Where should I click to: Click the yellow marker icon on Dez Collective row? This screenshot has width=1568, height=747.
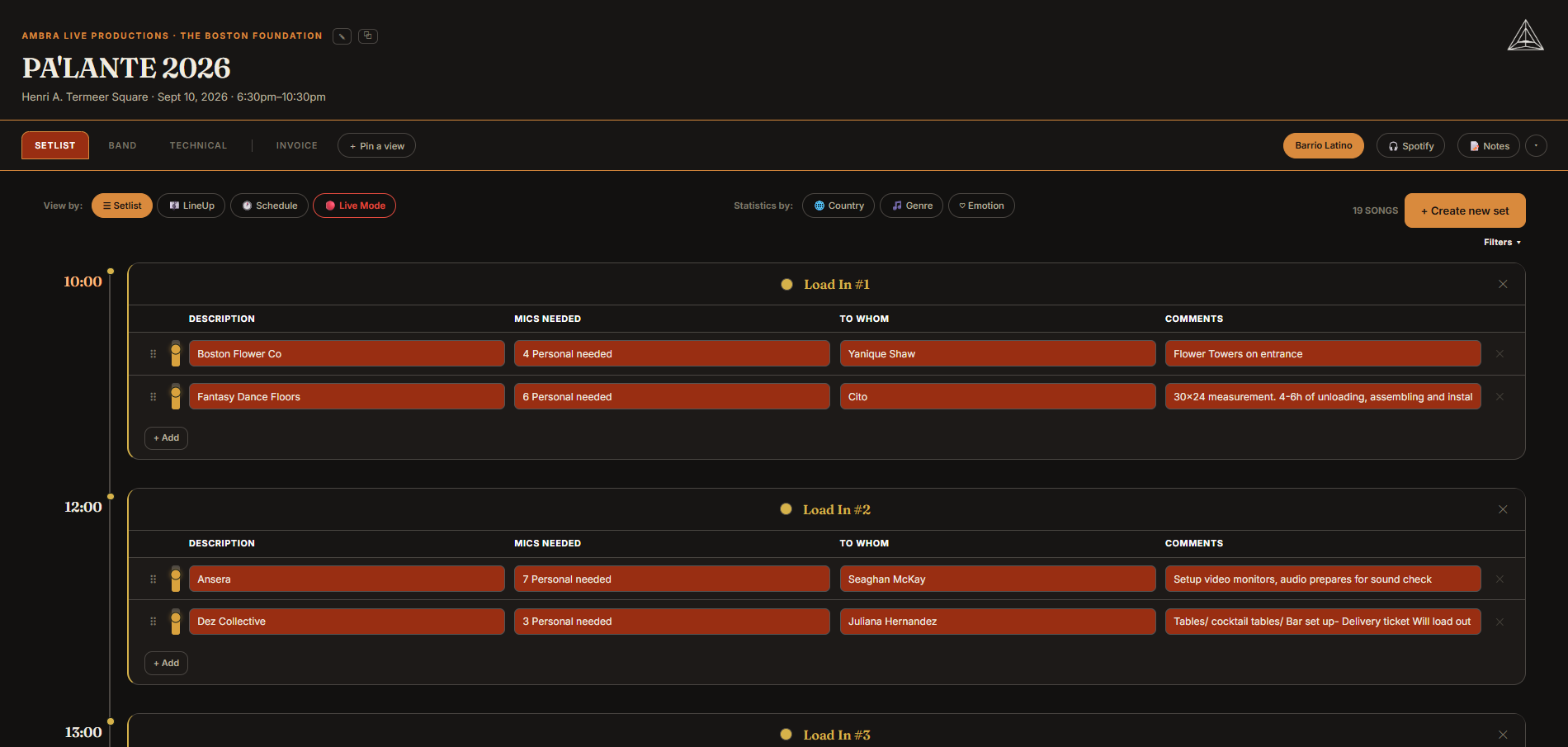pyautogui.click(x=175, y=622)
